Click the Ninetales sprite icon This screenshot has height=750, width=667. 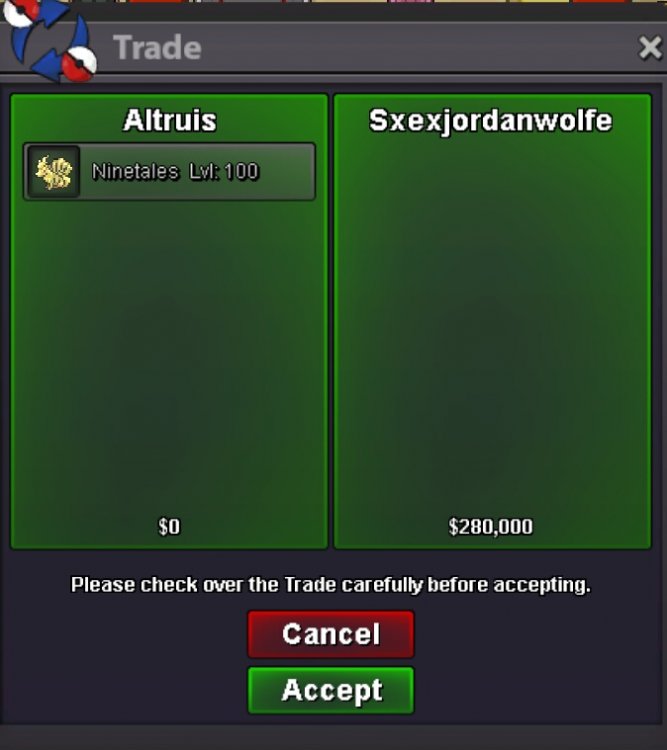54,172
